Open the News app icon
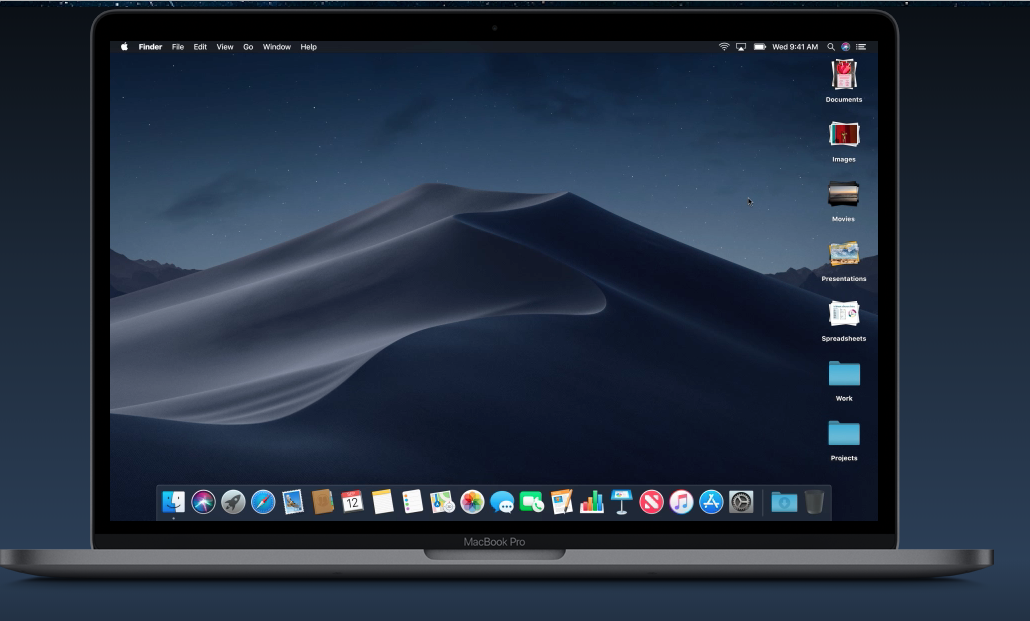The image size is (1030, 621). 652,502
